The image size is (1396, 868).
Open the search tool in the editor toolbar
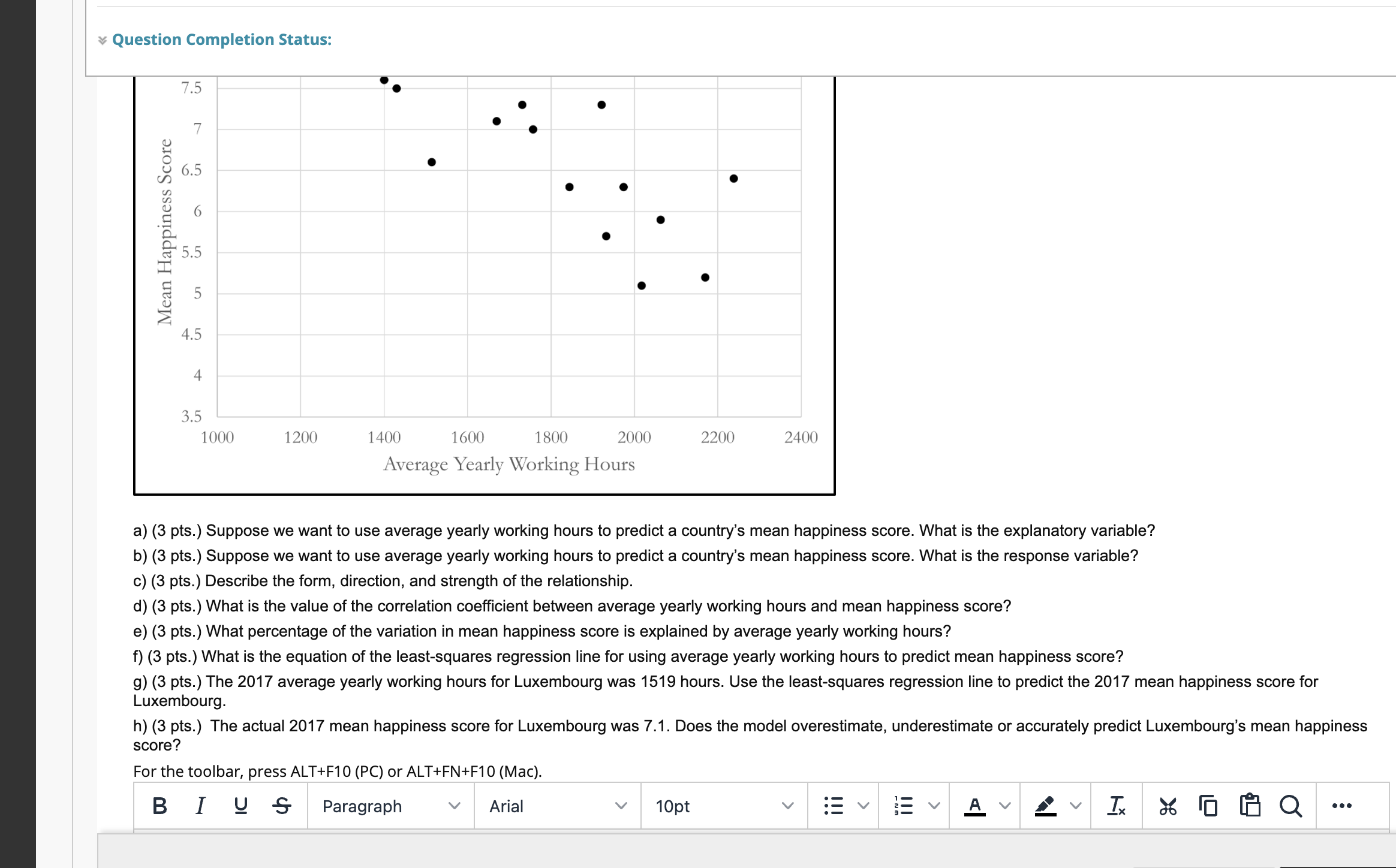(x=1291, y=806)
